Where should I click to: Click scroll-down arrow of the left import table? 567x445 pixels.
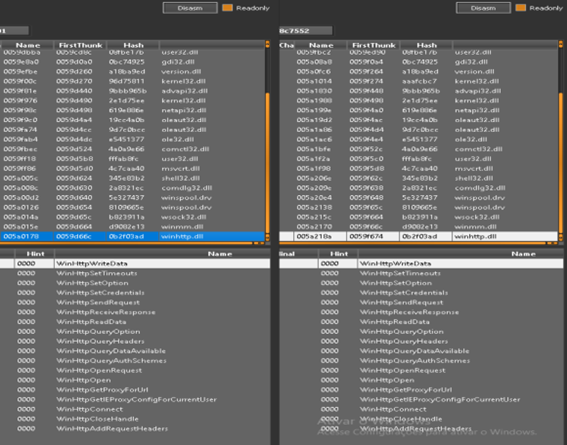pyautogui.click(x=268, y=238)
